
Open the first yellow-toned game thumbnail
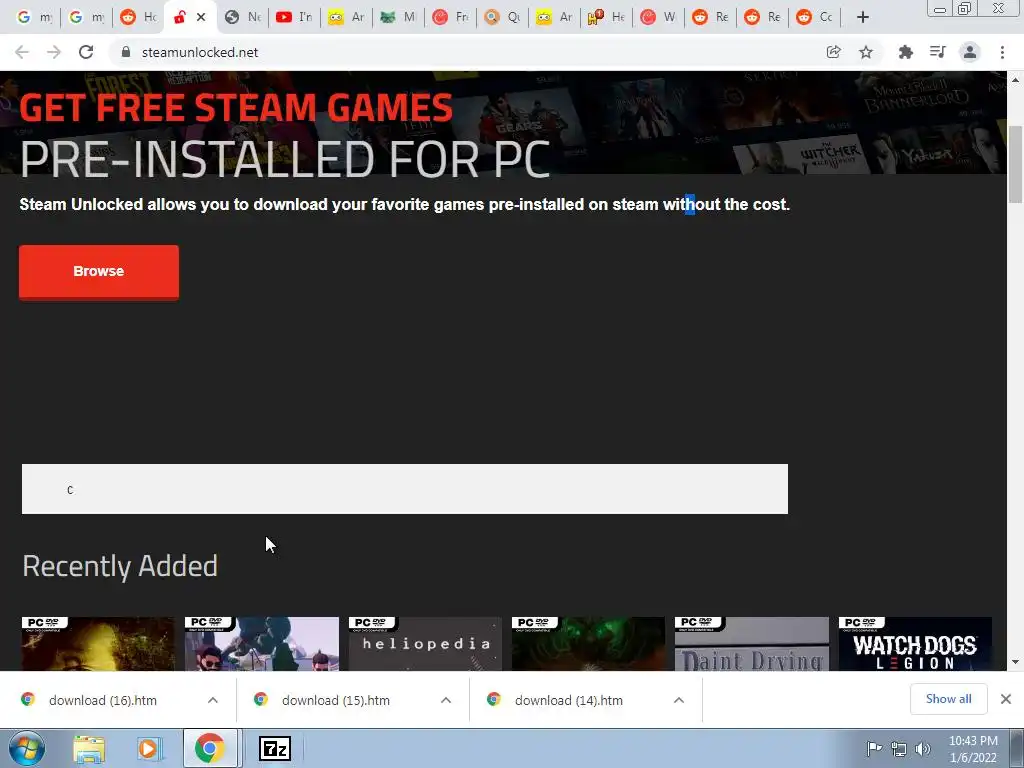pyautogui.click(x=99, y=644)
